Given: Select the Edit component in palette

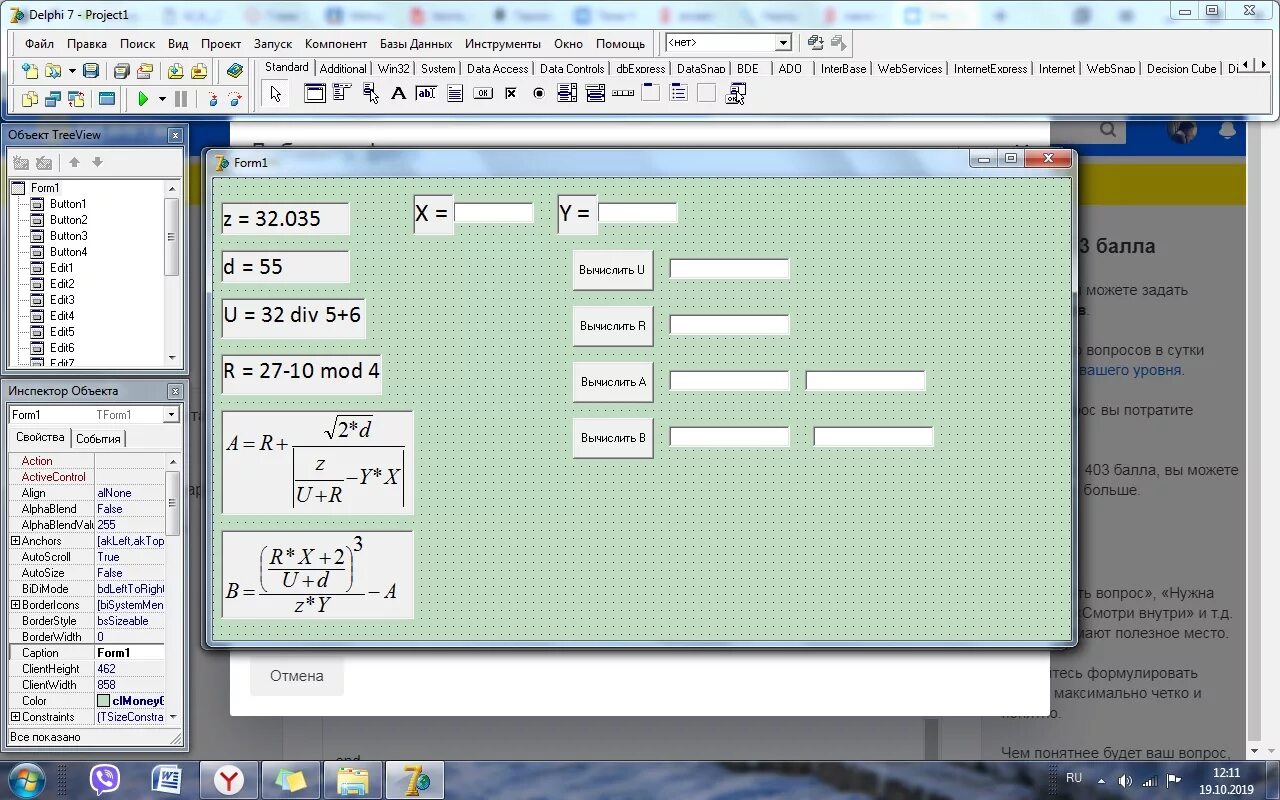Looking at the screenshot, I should coord(426,93).
